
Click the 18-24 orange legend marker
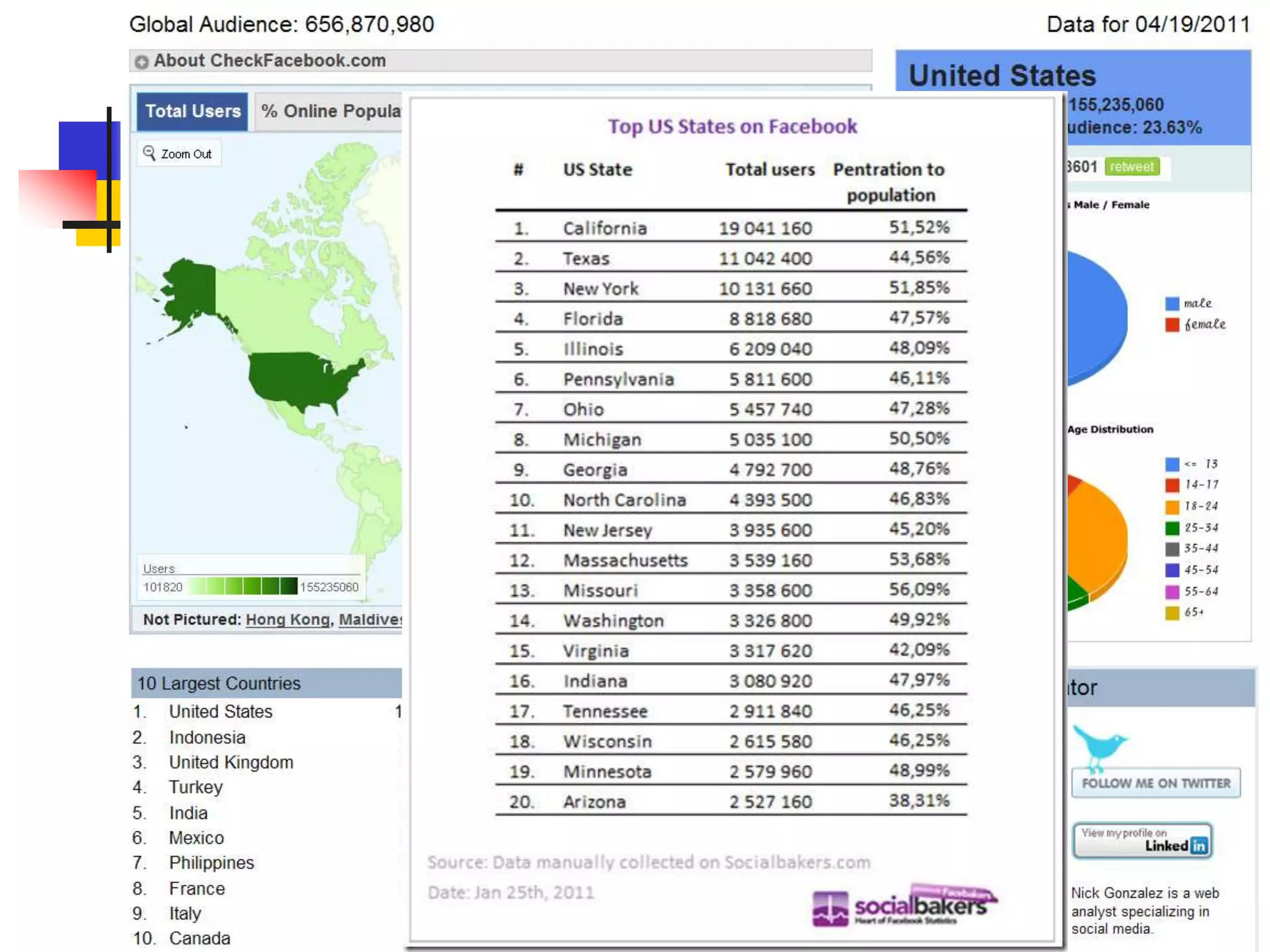pos(1171,507)
